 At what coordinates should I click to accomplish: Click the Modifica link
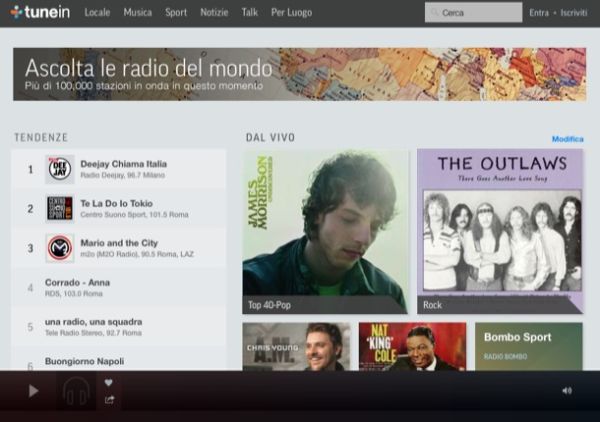pos(567,139)
